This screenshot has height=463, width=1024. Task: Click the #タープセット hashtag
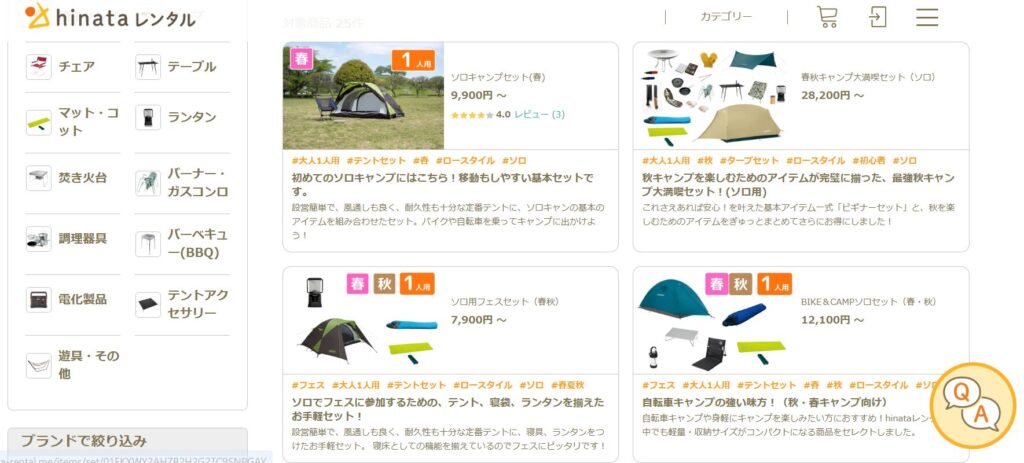tap(749, 161)
